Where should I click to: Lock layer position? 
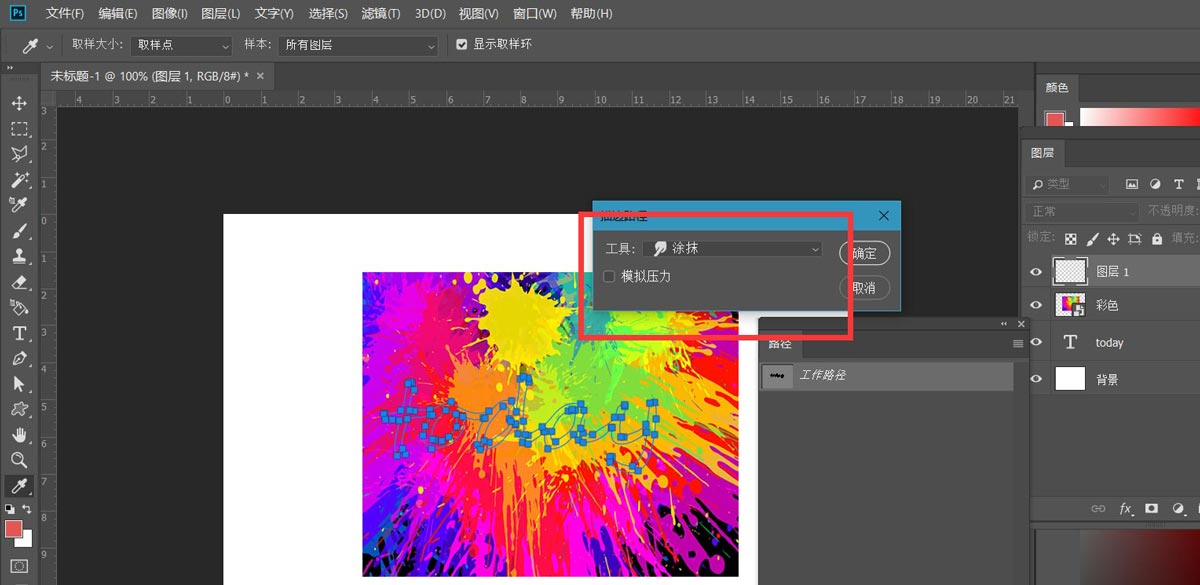click(x=1113, y=239)
